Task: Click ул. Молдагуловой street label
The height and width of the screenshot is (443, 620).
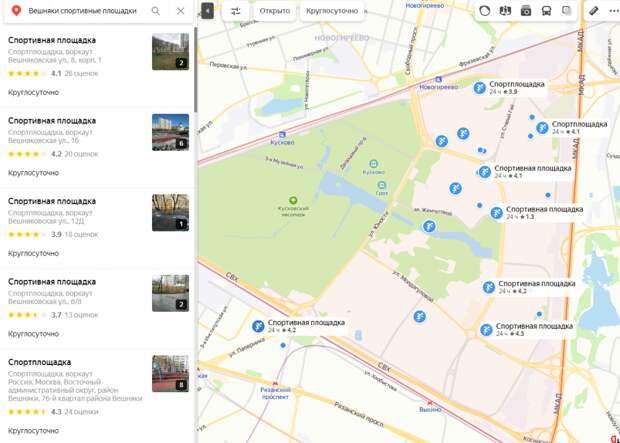Action: 414,287
